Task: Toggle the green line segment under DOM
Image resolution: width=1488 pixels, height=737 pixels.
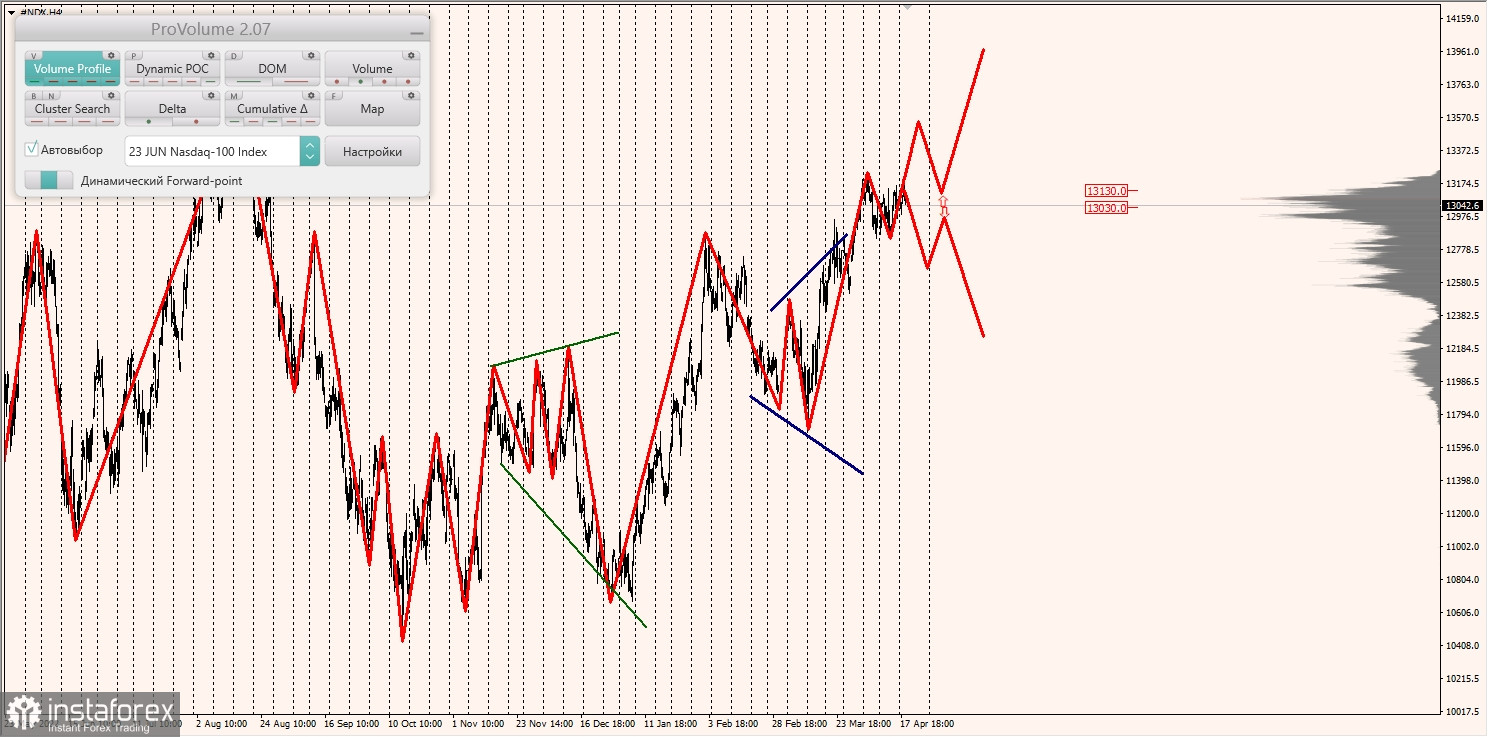Action: click(x=248, y=81)
